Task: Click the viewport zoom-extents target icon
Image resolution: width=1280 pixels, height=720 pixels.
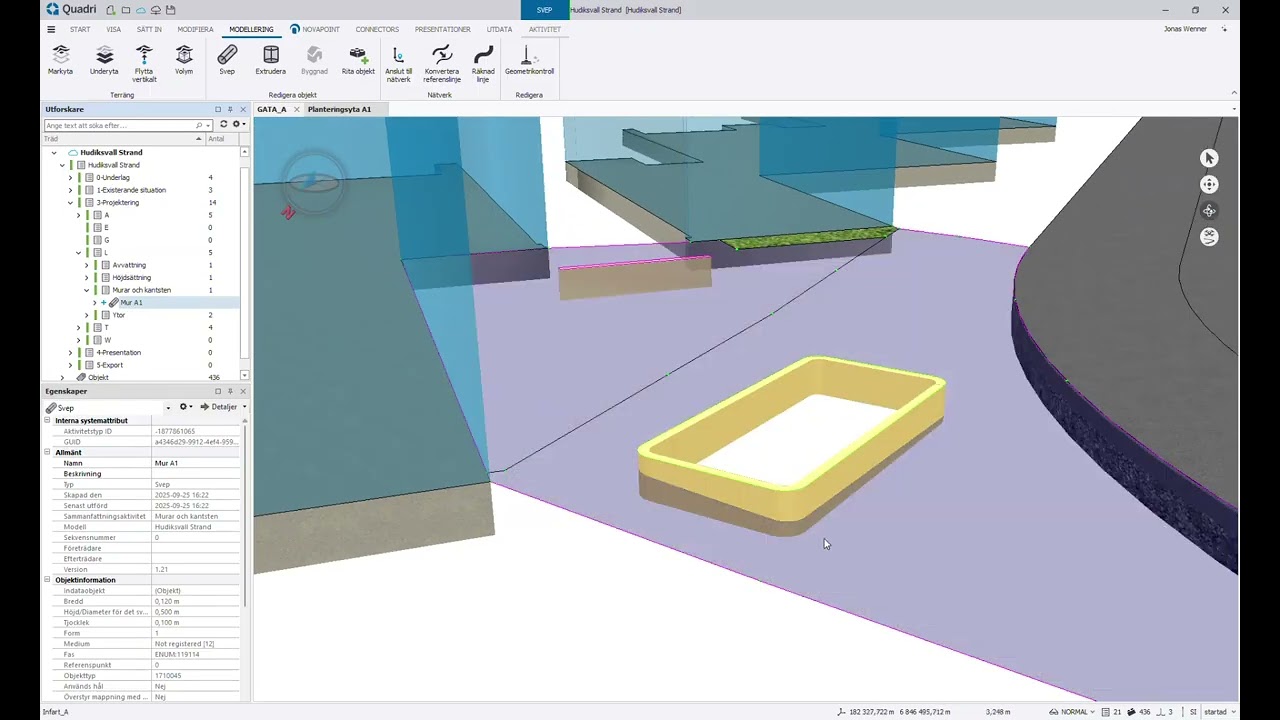Action: click(1209, 184)
